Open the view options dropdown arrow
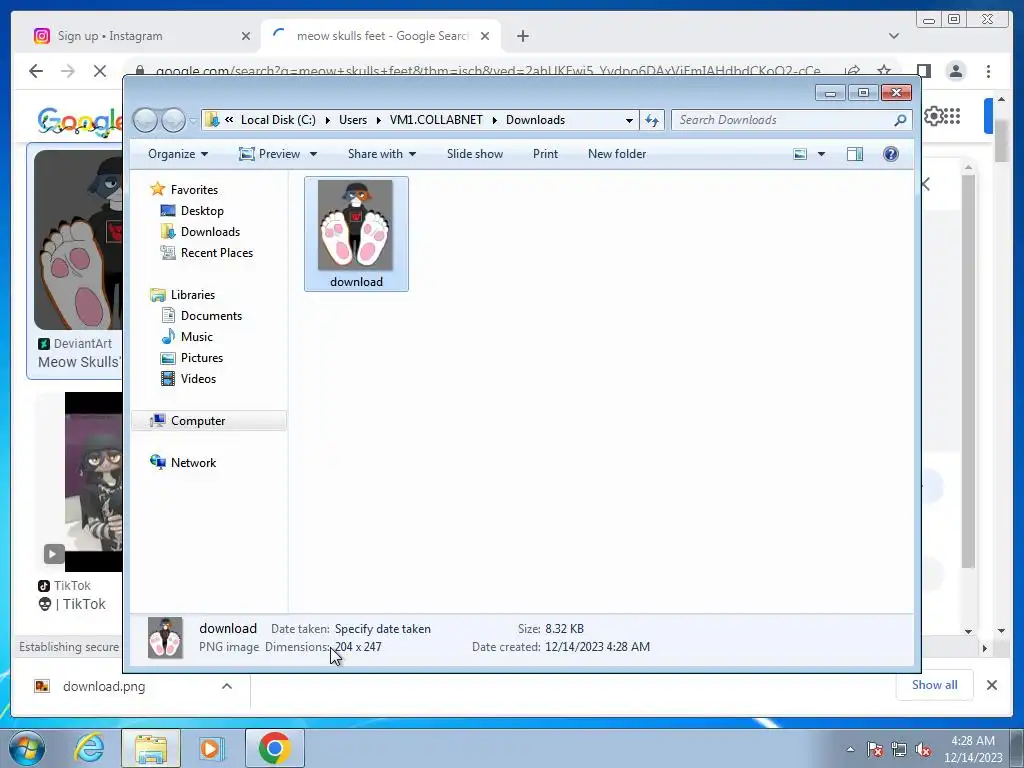 point(822,154)
